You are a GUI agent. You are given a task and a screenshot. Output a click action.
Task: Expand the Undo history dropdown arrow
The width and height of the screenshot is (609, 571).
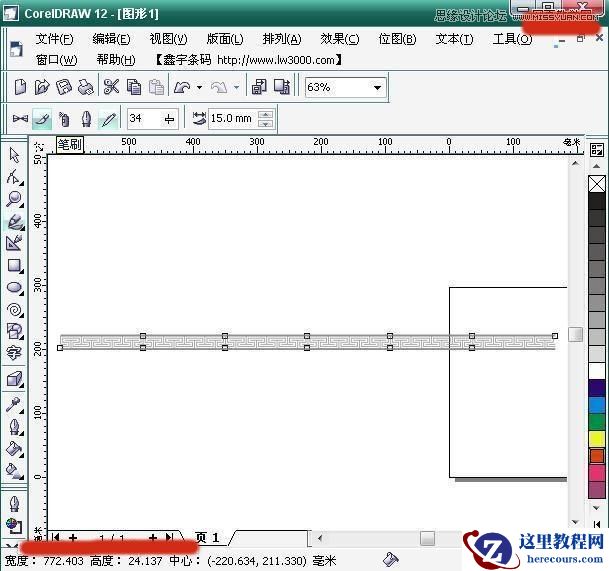[x=200, y=87]
